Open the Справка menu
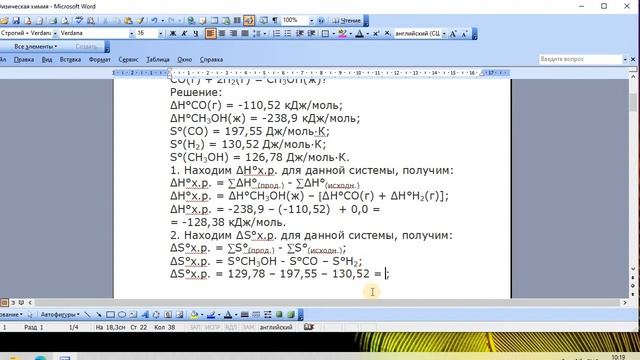Image resolution: width=640 pixels, height=360 pixels. (211, 60)
